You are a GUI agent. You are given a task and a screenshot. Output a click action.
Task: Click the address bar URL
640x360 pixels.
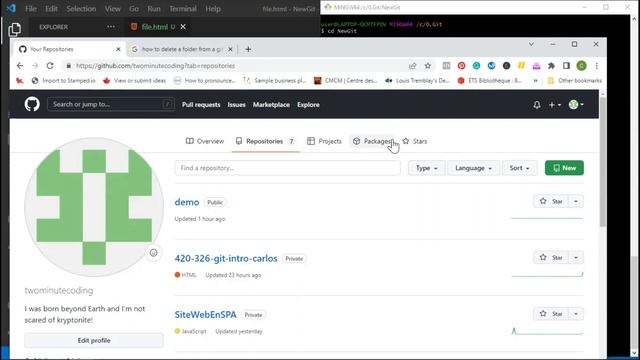[x=155, y=66]
